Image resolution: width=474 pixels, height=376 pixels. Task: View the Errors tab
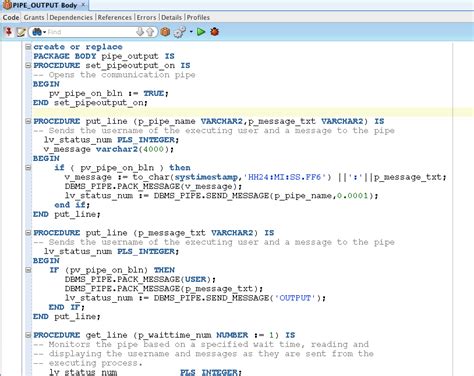click(146, 17)
